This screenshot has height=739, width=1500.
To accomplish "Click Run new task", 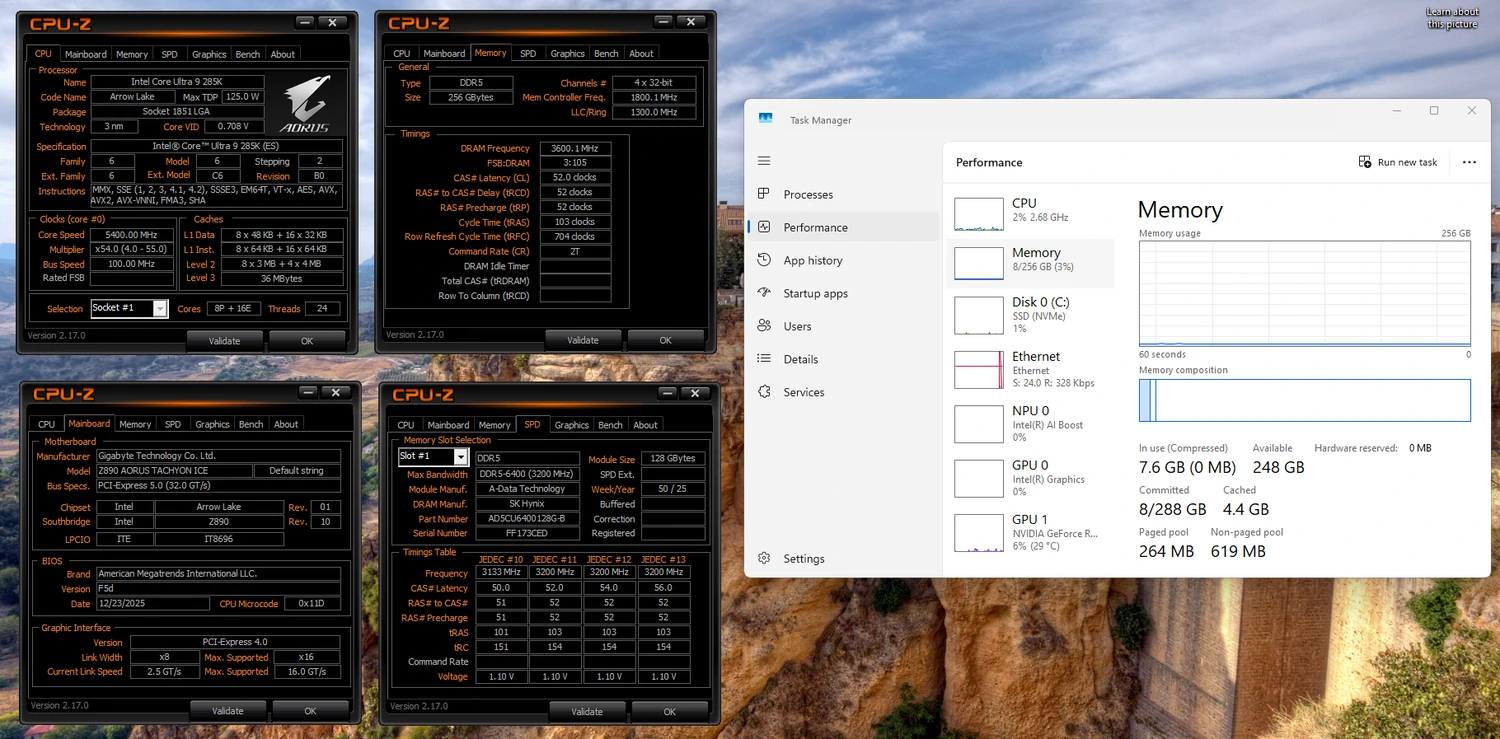I will coord(1398,162).
